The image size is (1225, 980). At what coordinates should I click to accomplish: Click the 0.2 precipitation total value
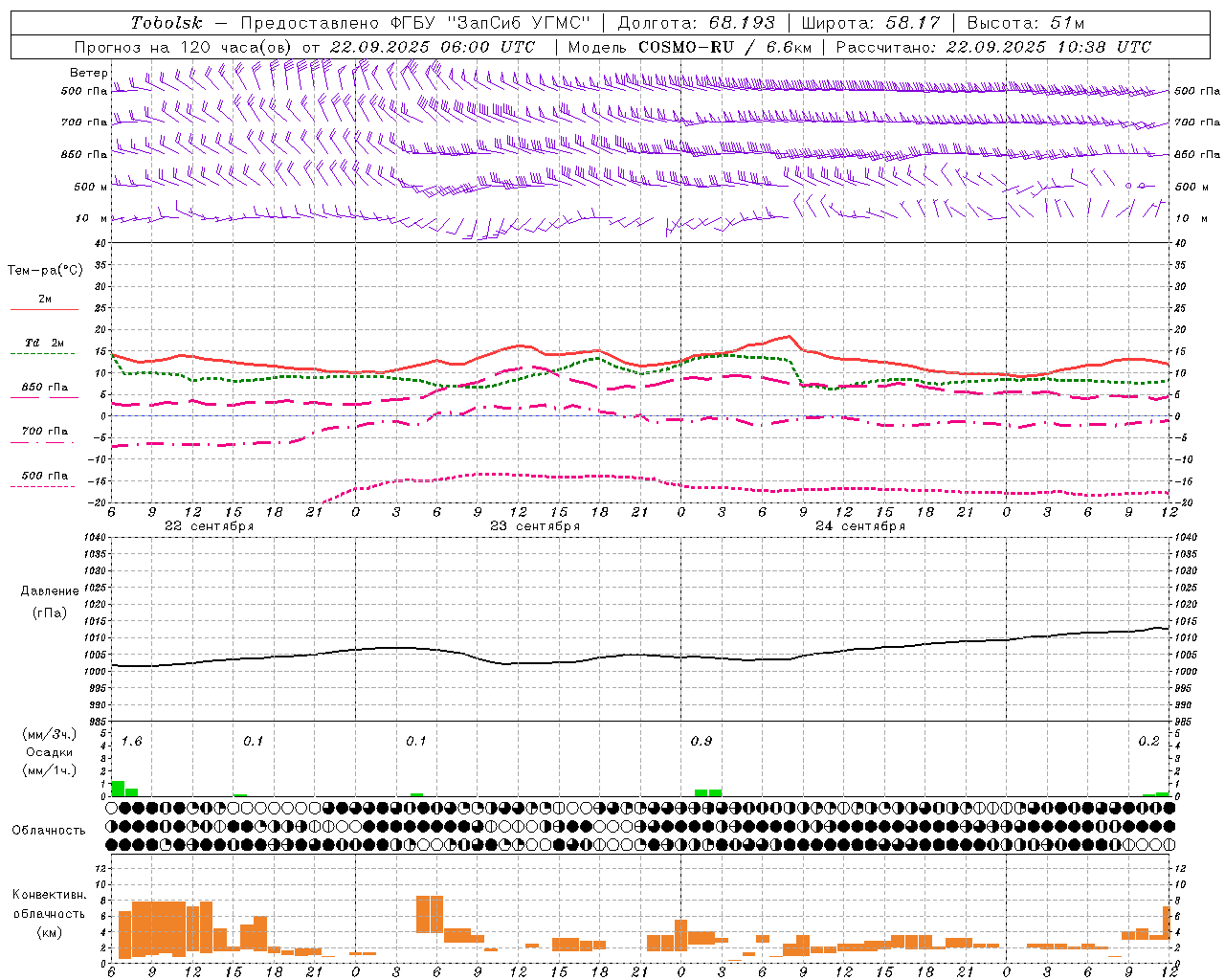click(1148, 742)
